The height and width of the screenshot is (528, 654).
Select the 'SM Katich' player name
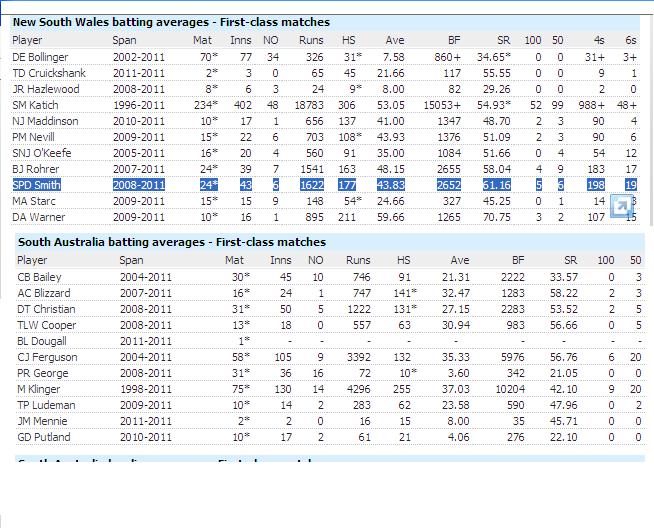pos(35,105)
